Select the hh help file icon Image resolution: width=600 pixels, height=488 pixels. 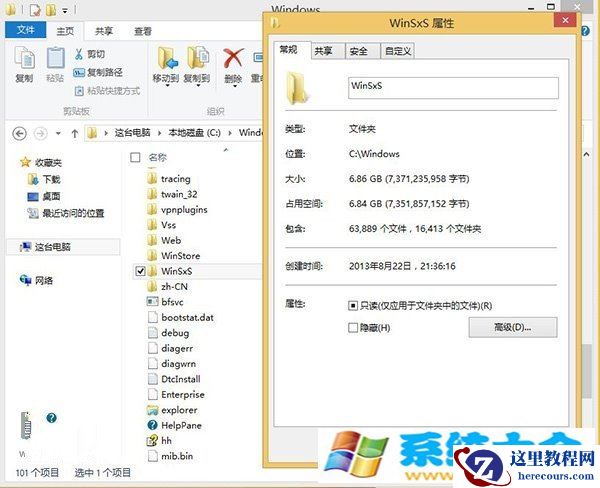pos(152,441)
